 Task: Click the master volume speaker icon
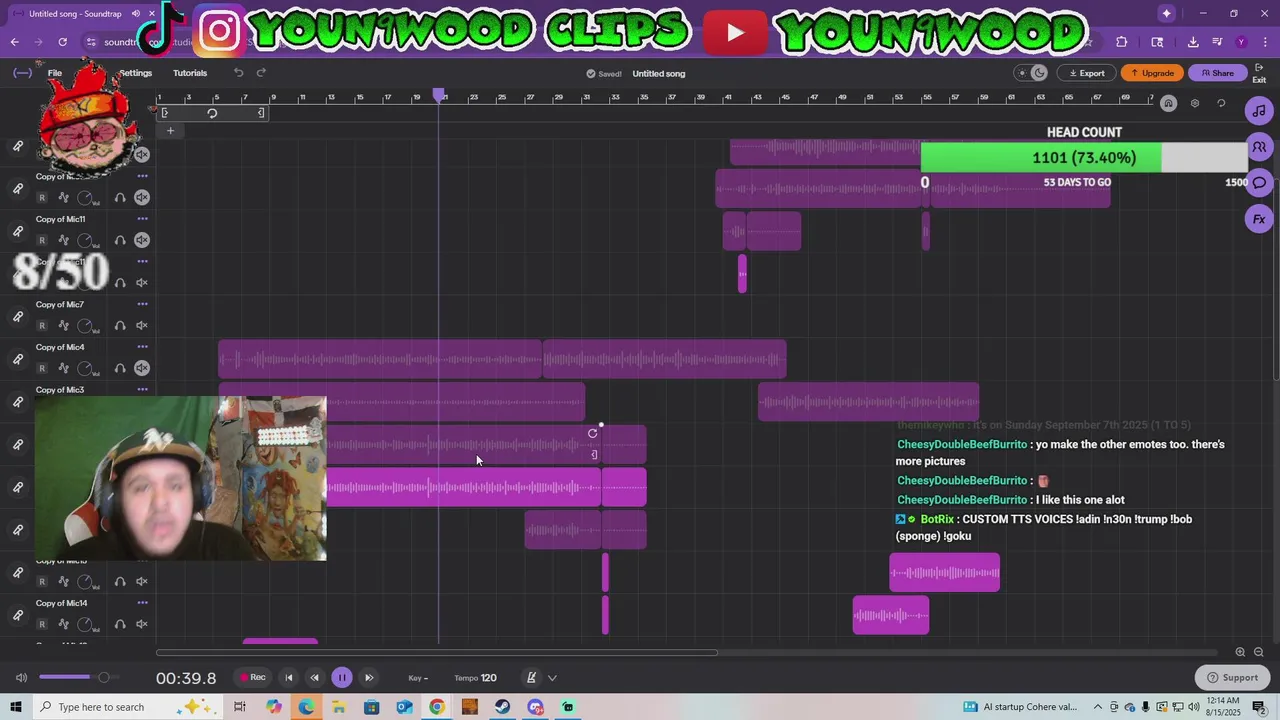pyautogui.click(x=21, y=678)
